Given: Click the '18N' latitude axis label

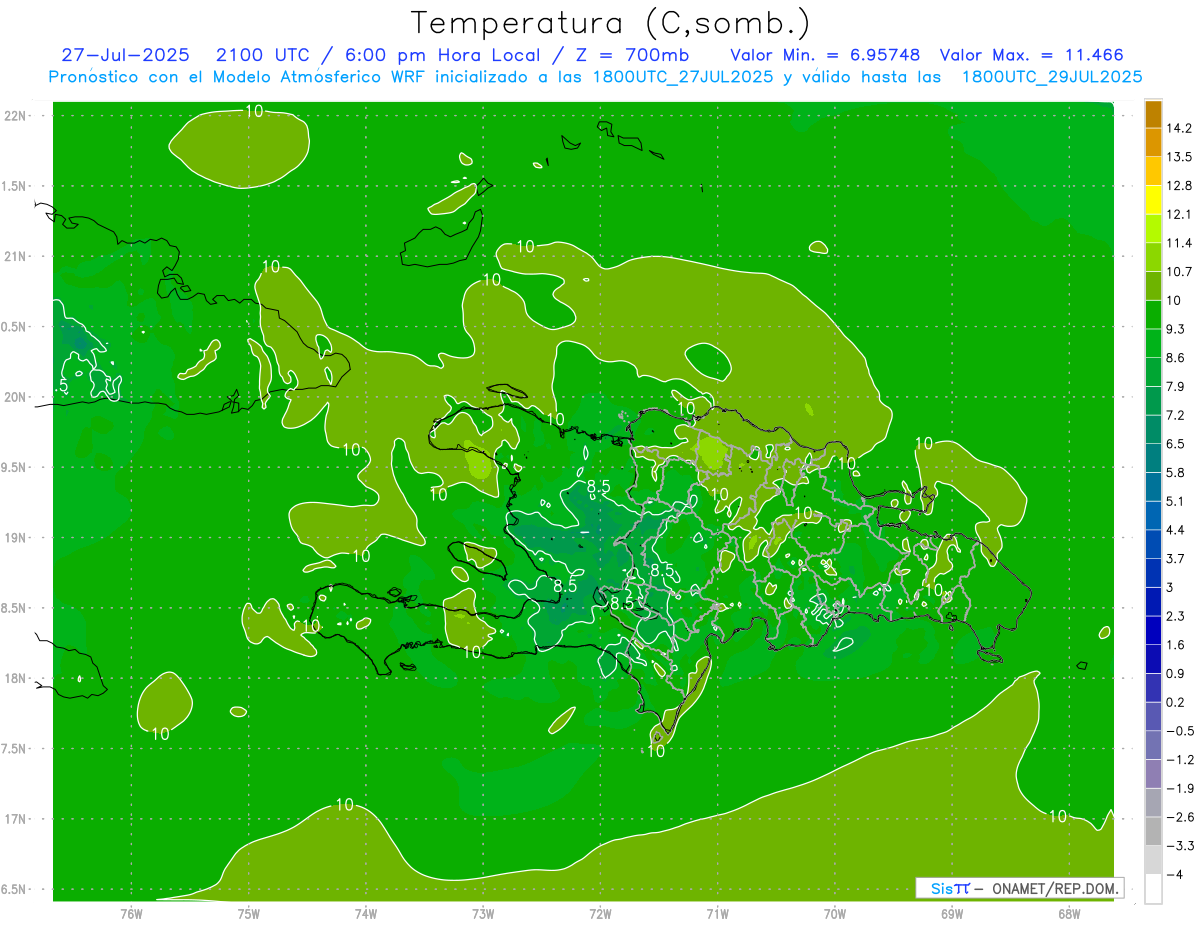Looking at the screenshot, I should point(17,679).
